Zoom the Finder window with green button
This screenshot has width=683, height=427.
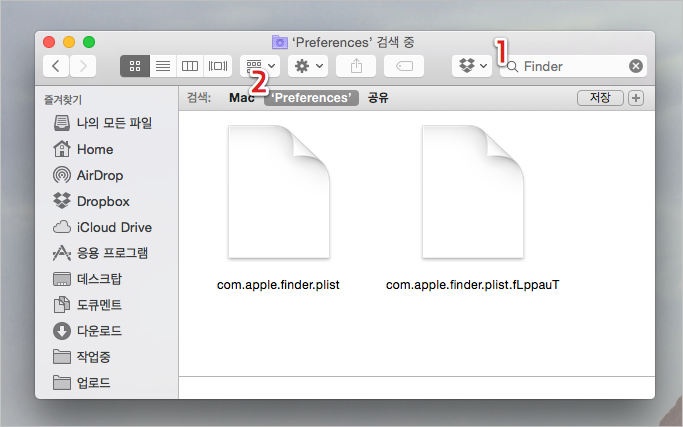[89, 42]
